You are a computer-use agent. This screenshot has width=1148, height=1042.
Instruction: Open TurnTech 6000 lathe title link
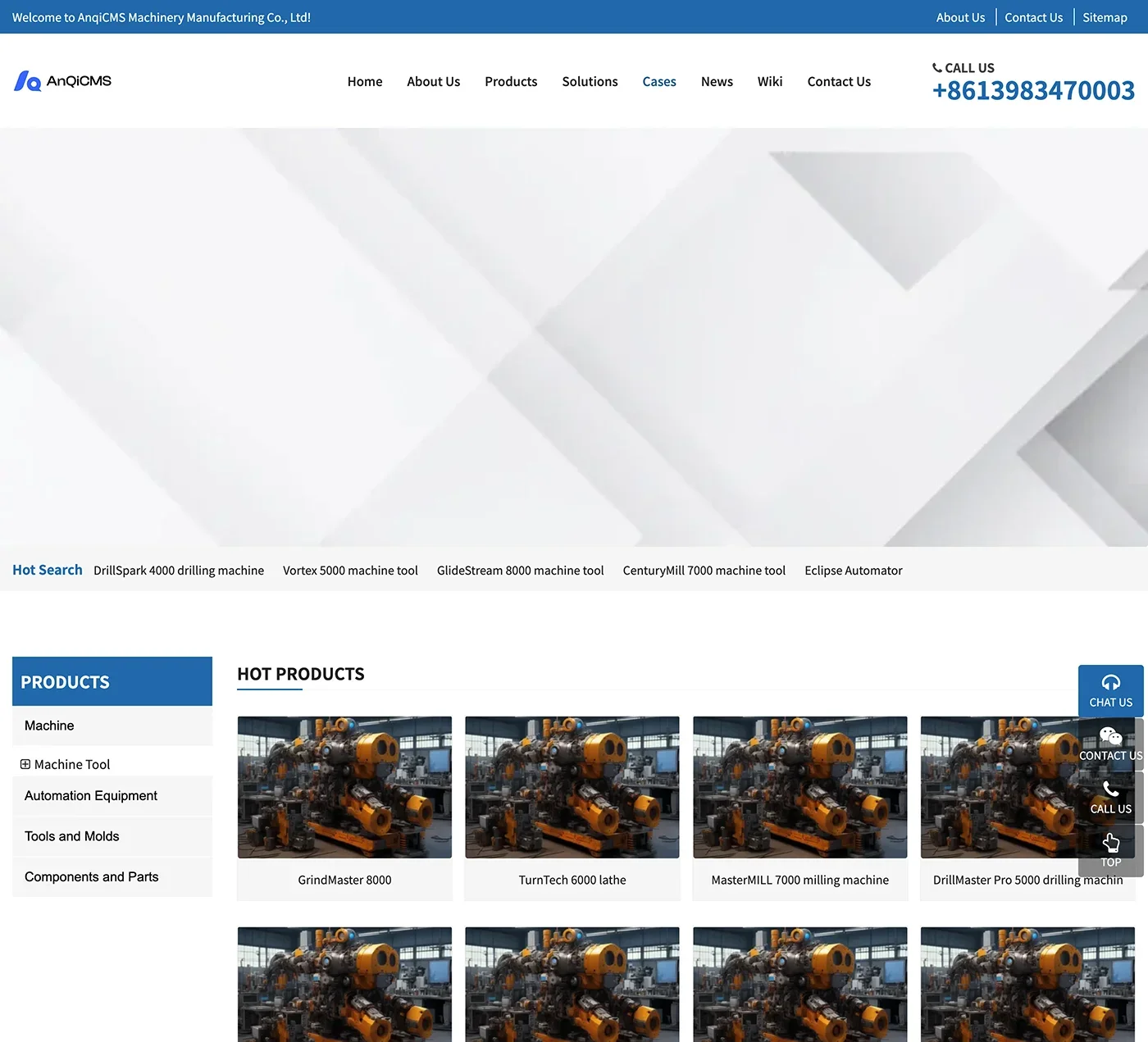coord(572,880)
